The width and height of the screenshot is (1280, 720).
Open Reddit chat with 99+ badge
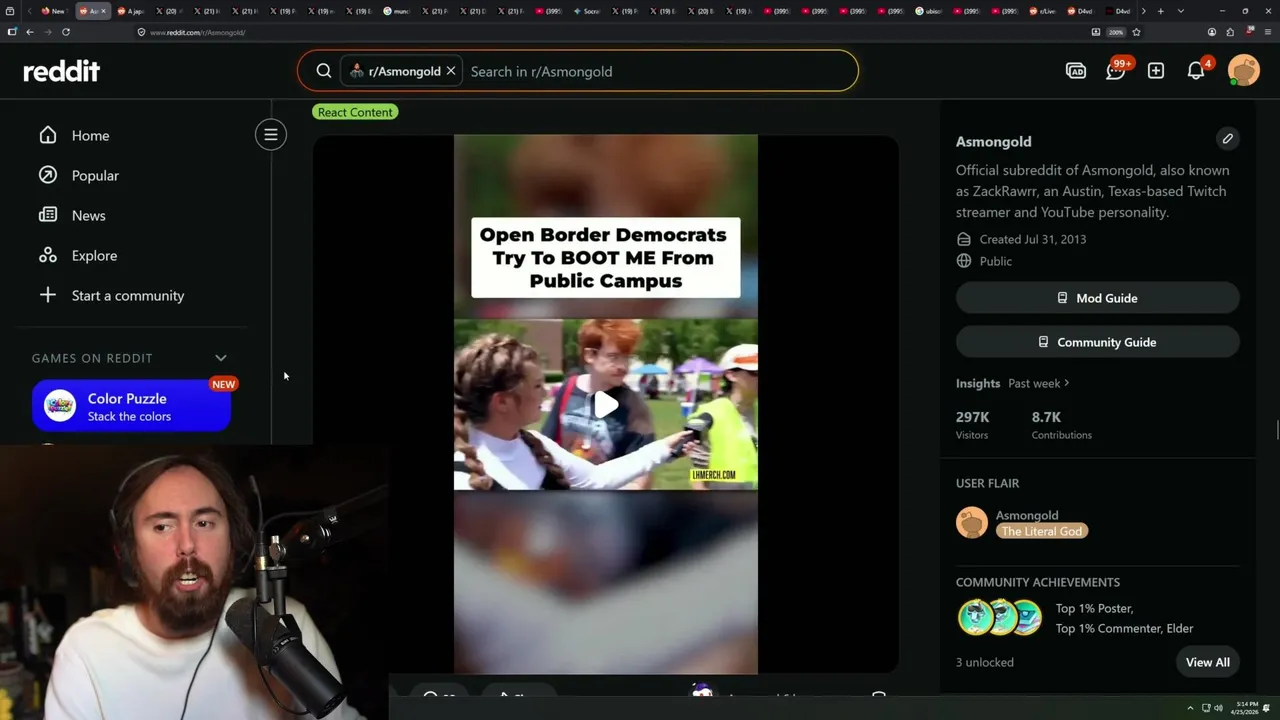click(1116, 70)
